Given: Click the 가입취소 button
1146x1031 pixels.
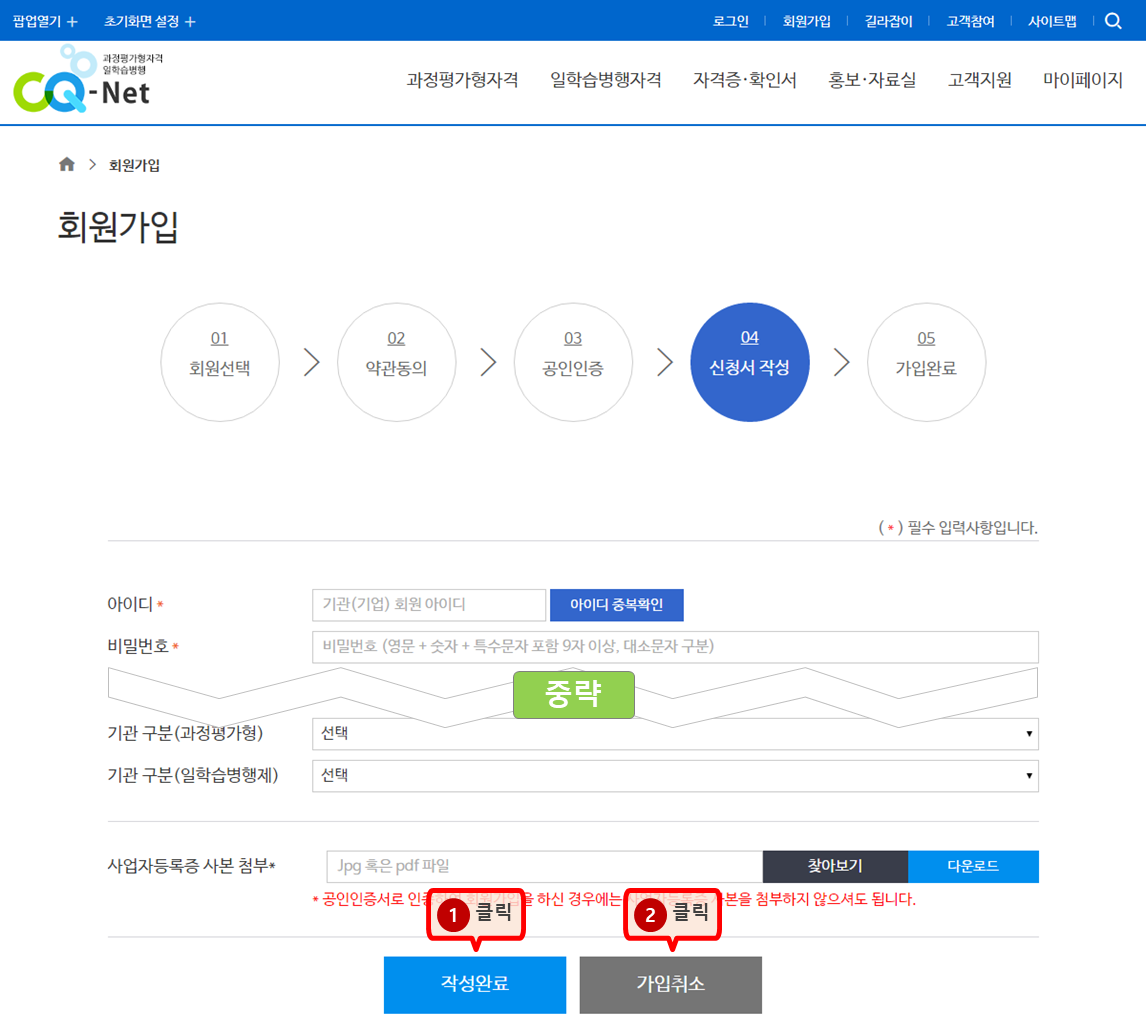Looking at the screenshot, I should tap(671, 984).
